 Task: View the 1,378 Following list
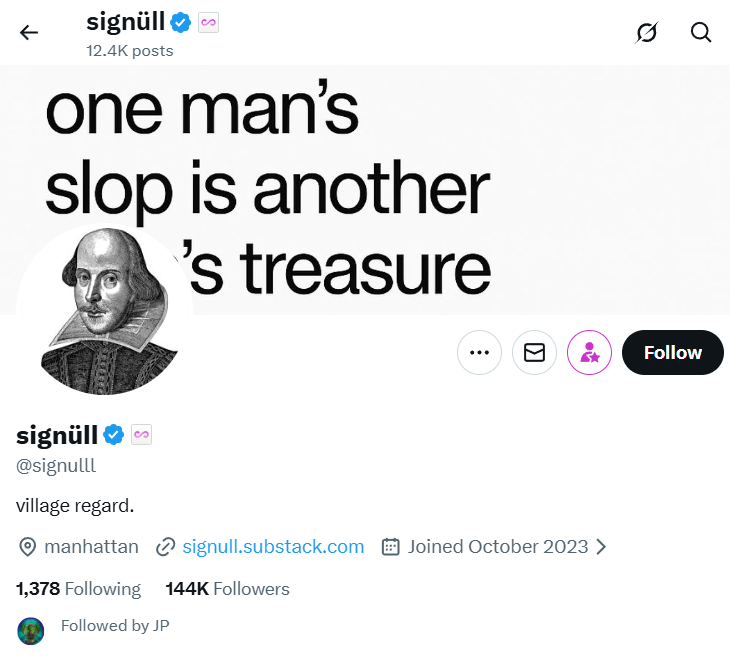[x=78, y=589]
